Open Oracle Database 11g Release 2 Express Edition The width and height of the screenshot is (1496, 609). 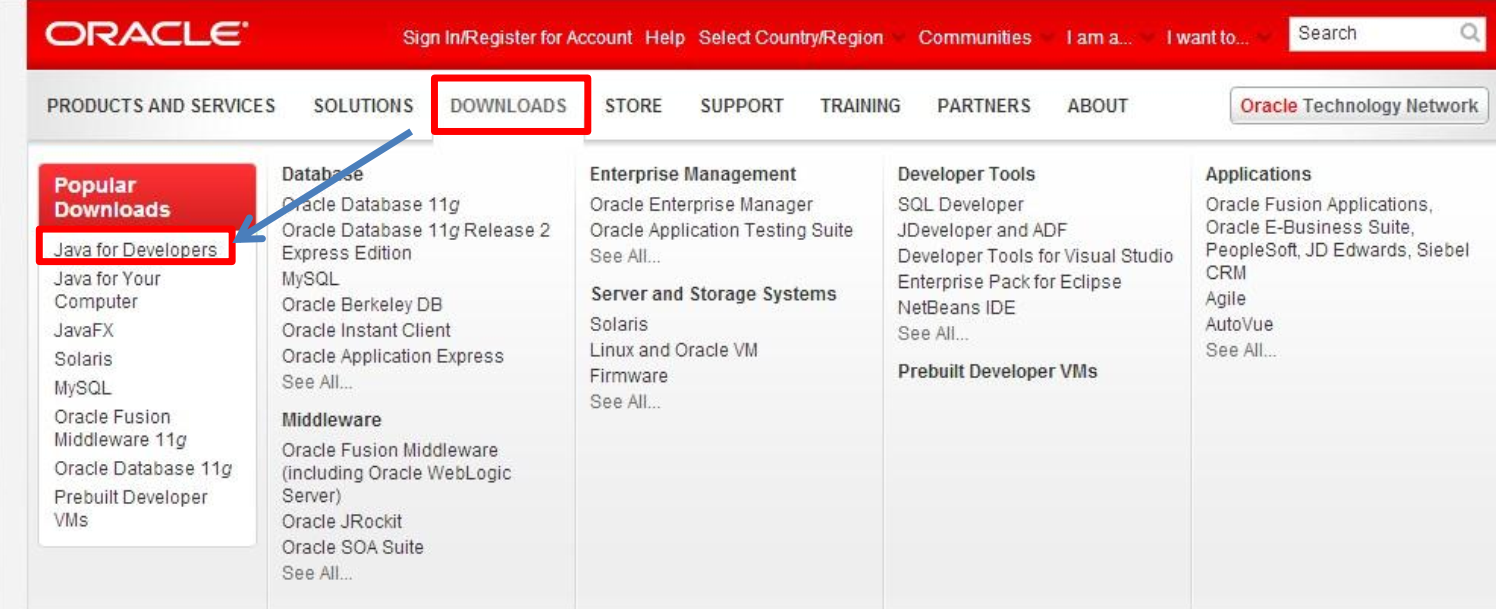pyautogui.click(x=416, y=242)
